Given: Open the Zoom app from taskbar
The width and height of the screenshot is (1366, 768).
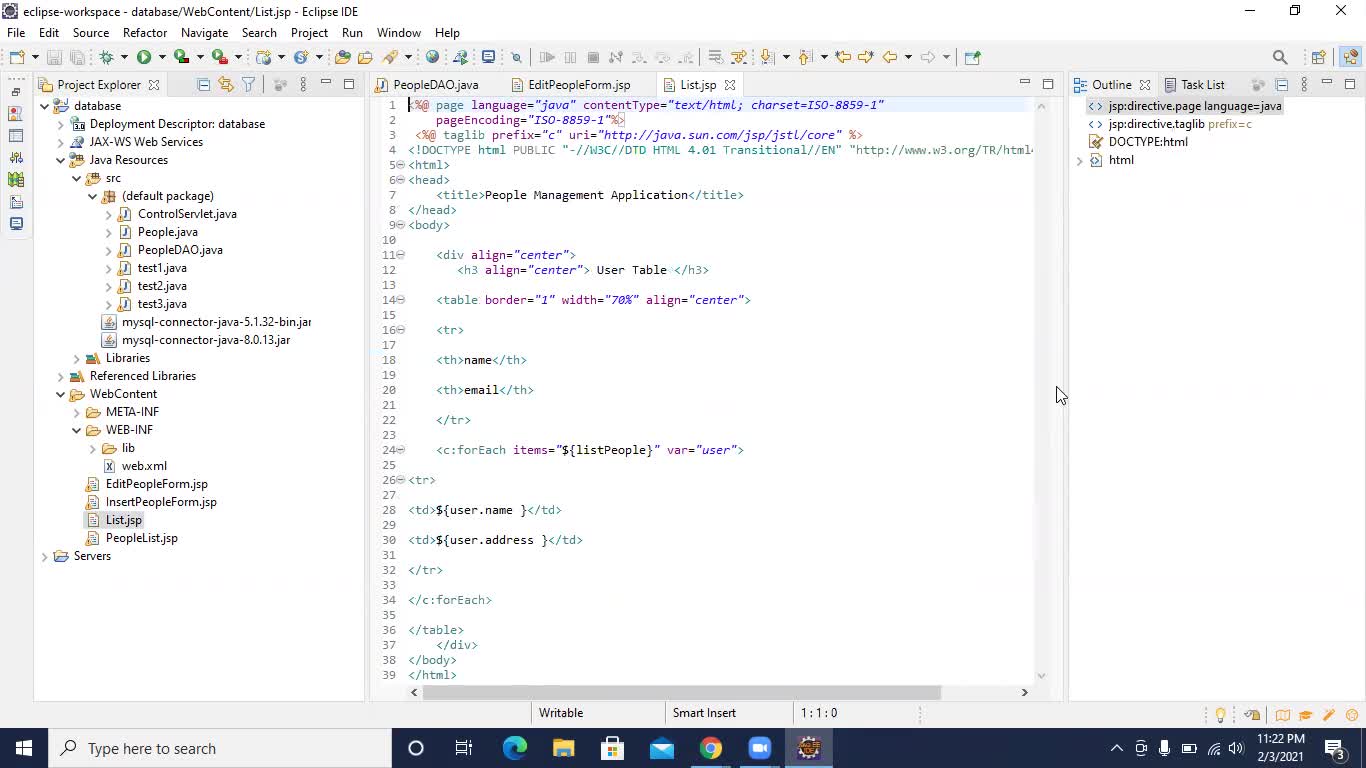Looking at the screenshot, I should tap(760, 748).
